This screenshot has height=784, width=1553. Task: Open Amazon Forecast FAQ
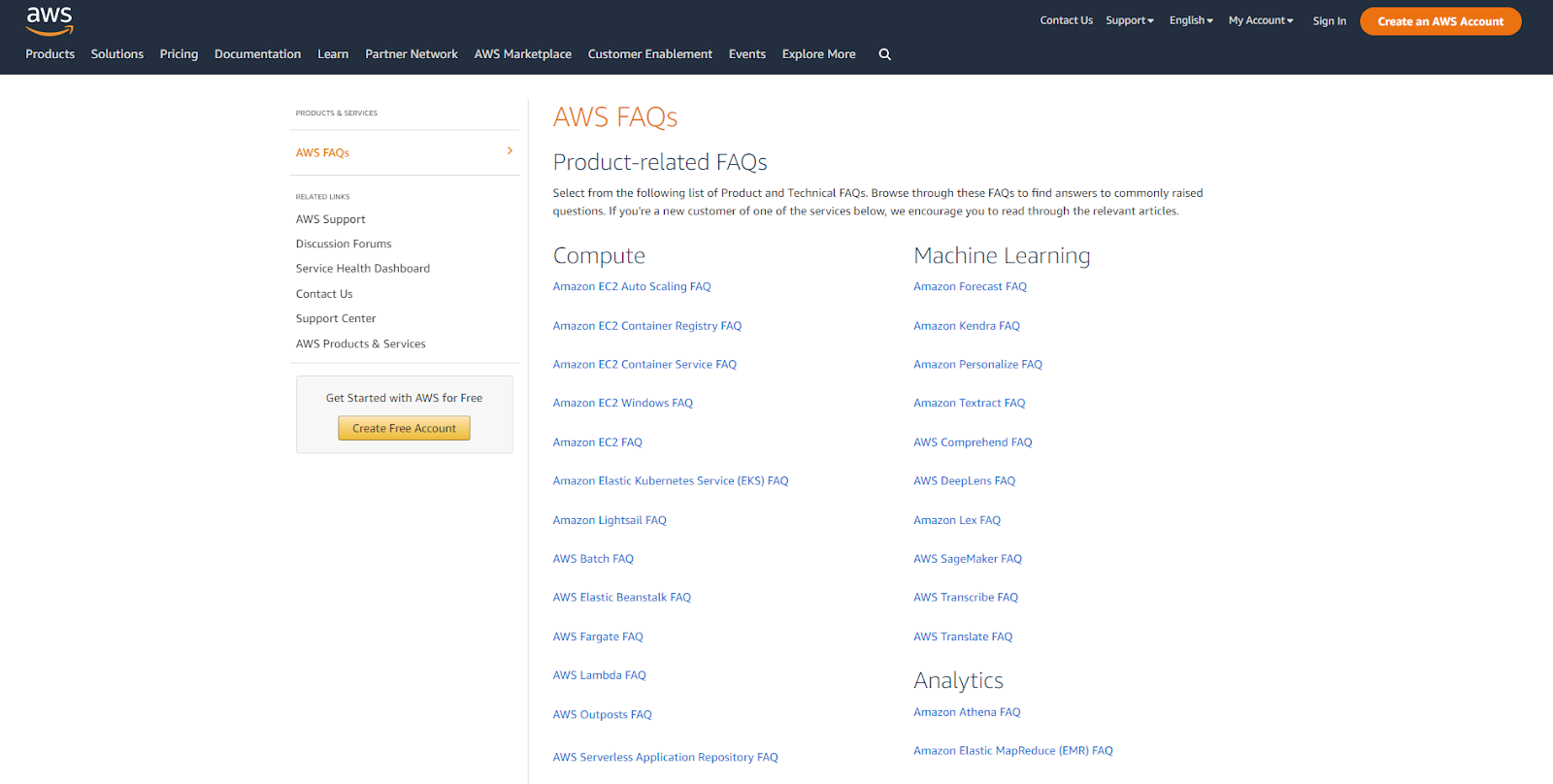(x=970, y=286)
